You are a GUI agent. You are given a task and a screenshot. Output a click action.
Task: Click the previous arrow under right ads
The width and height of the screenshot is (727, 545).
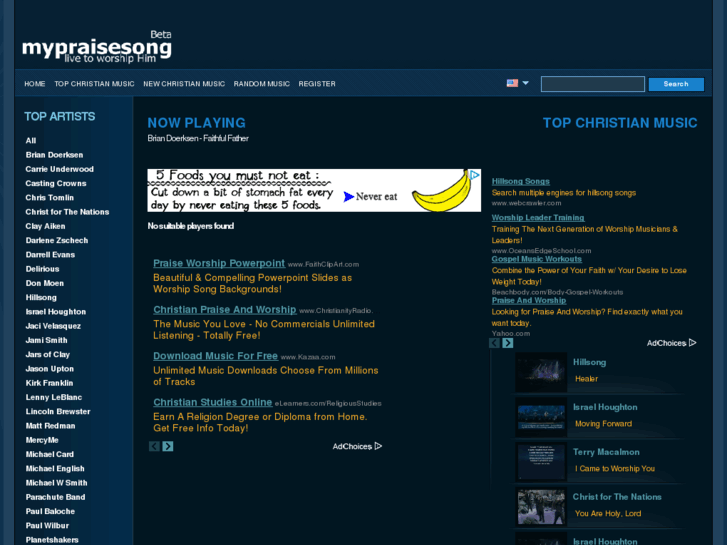494,343
